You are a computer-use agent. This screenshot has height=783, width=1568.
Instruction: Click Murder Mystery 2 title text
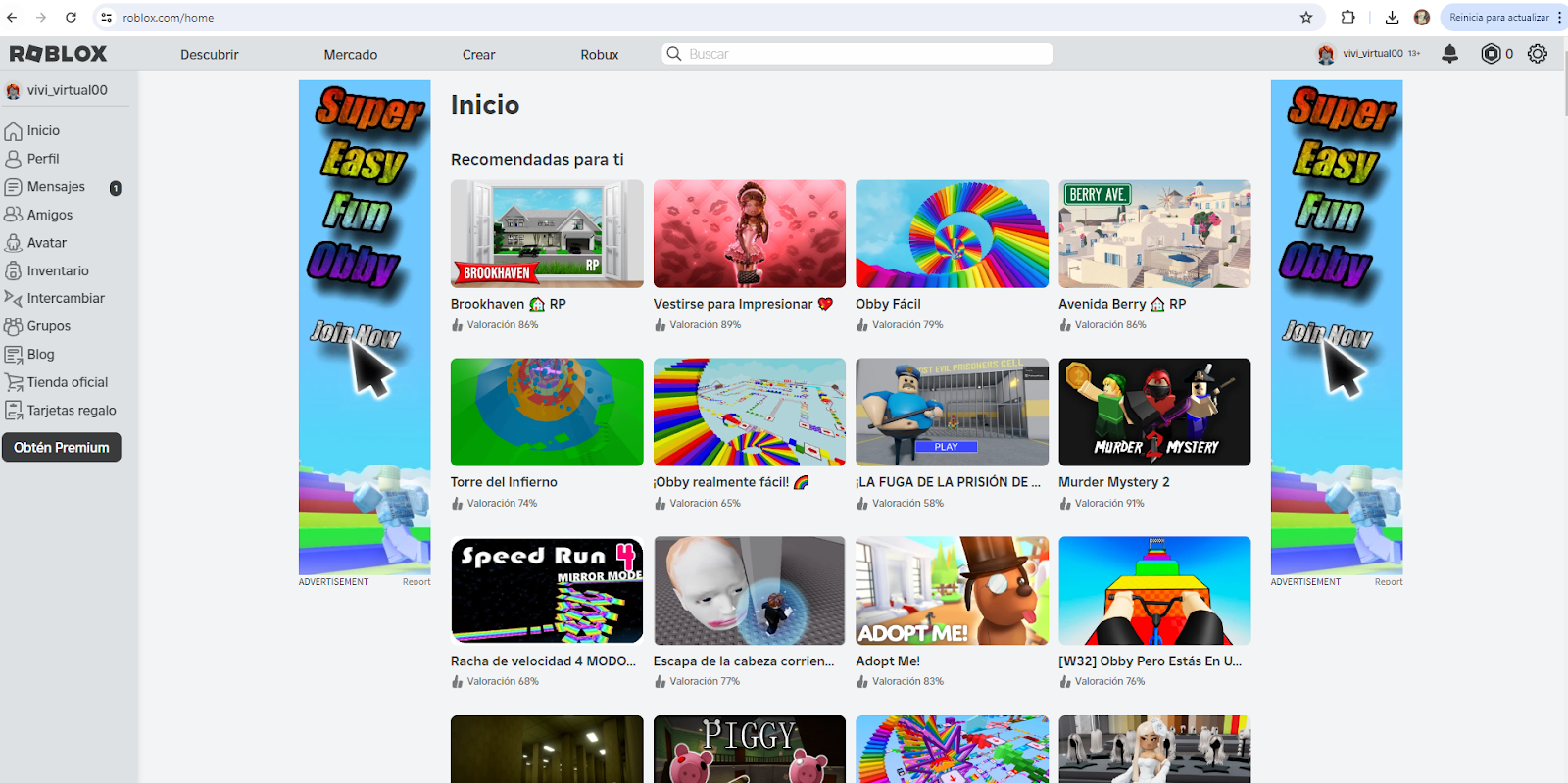(x=1114, y=482)
